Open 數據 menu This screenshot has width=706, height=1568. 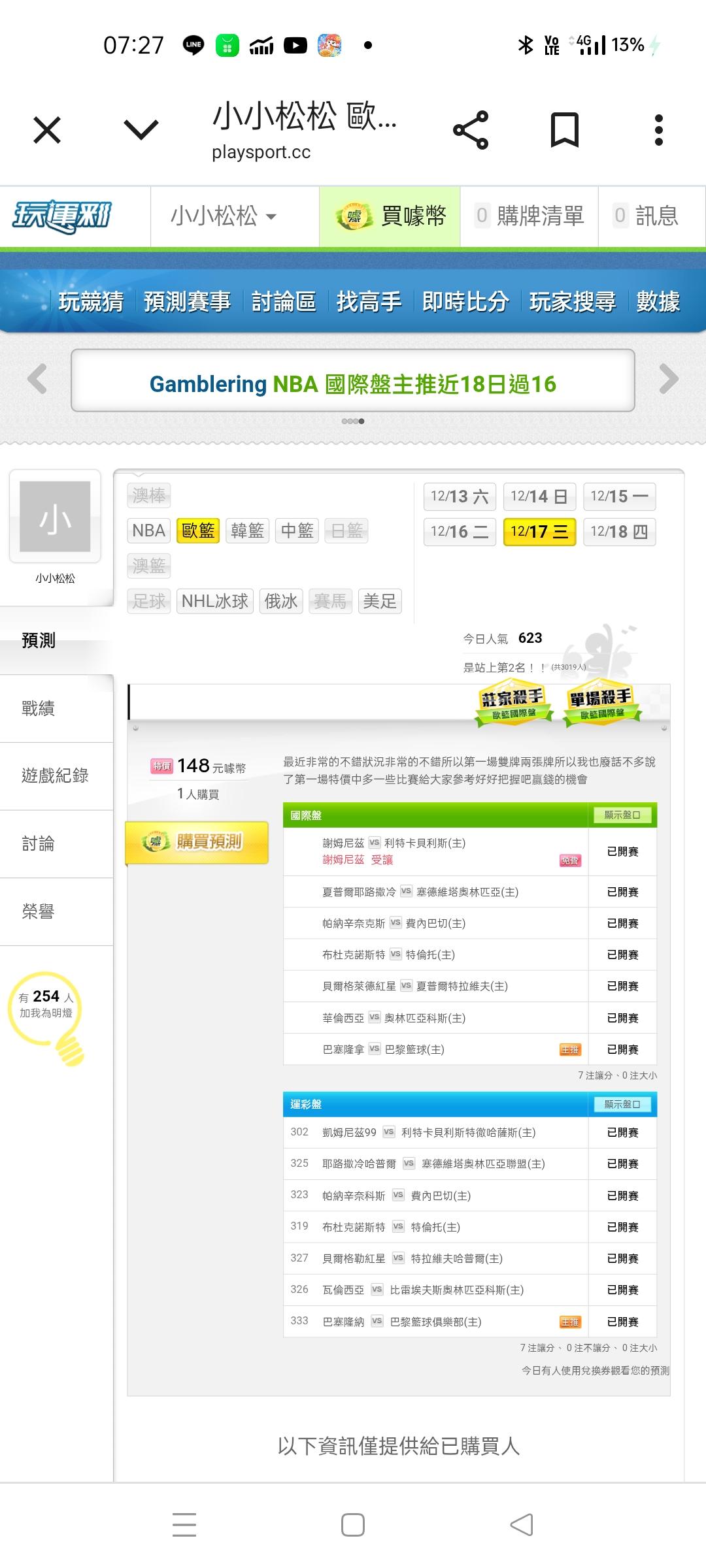(658, 302)
